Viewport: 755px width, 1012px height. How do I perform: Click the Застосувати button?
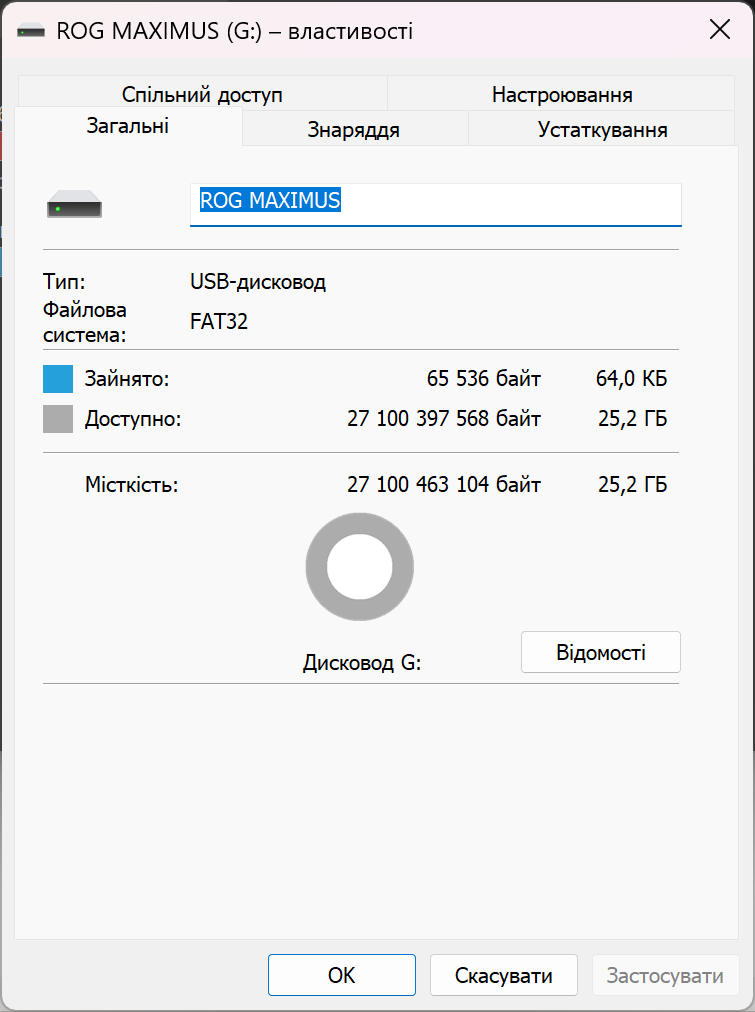tap(665, 975)
